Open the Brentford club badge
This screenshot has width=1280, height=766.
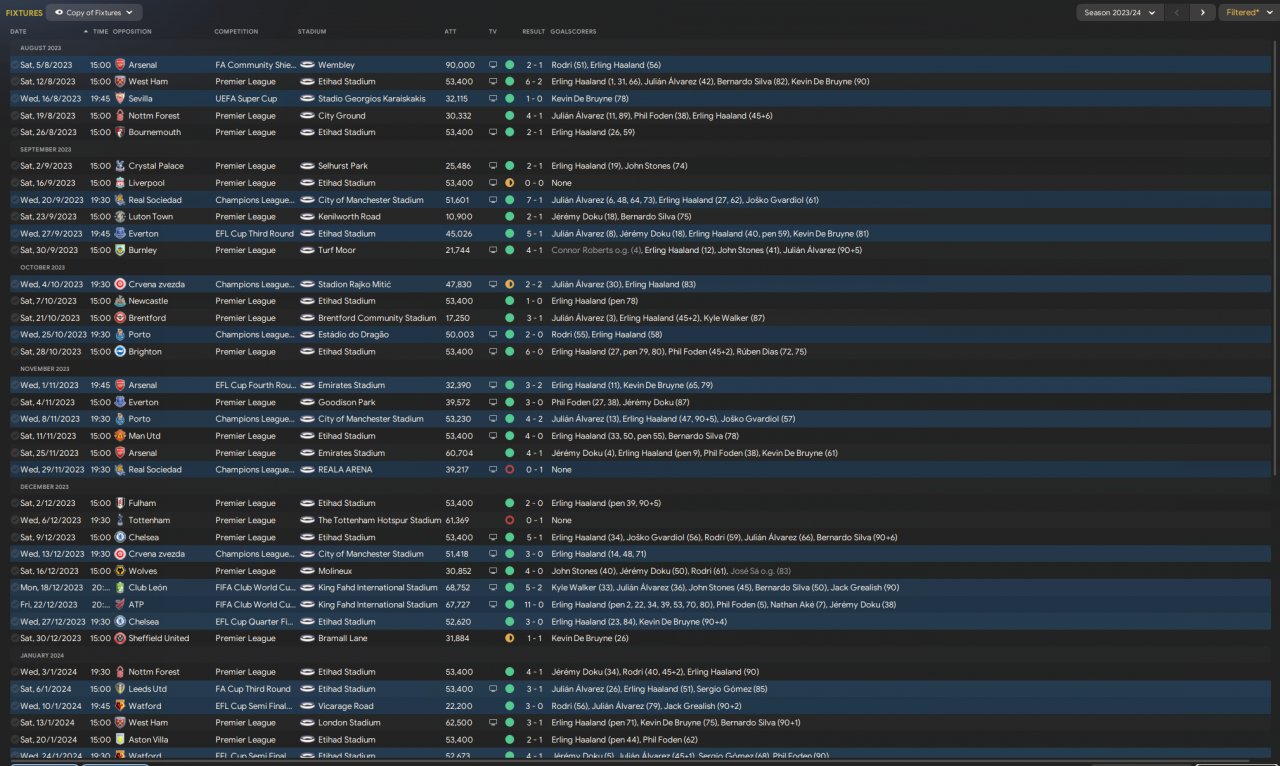click(120, 318)
